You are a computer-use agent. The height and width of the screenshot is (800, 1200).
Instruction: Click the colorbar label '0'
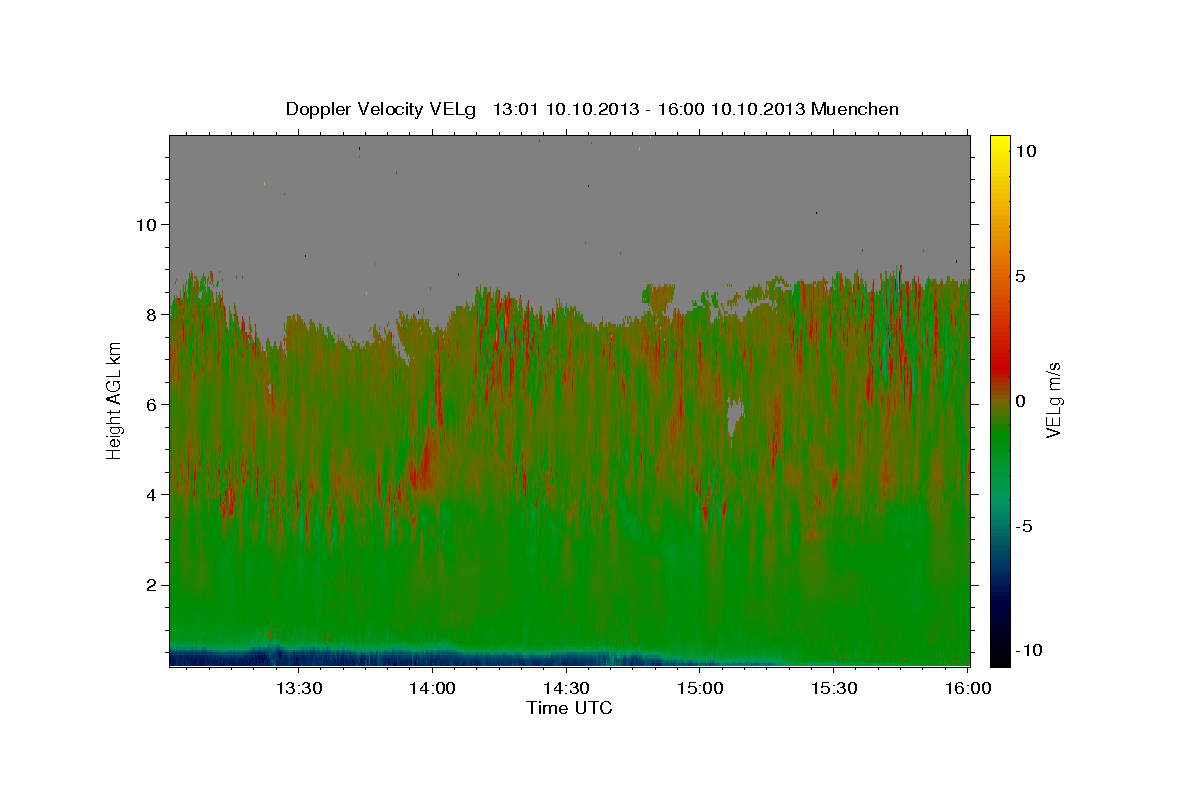(1020, 401)
